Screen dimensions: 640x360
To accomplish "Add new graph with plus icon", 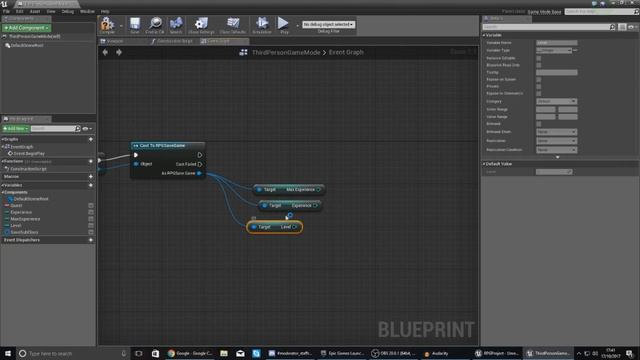I will pos(91,139).
